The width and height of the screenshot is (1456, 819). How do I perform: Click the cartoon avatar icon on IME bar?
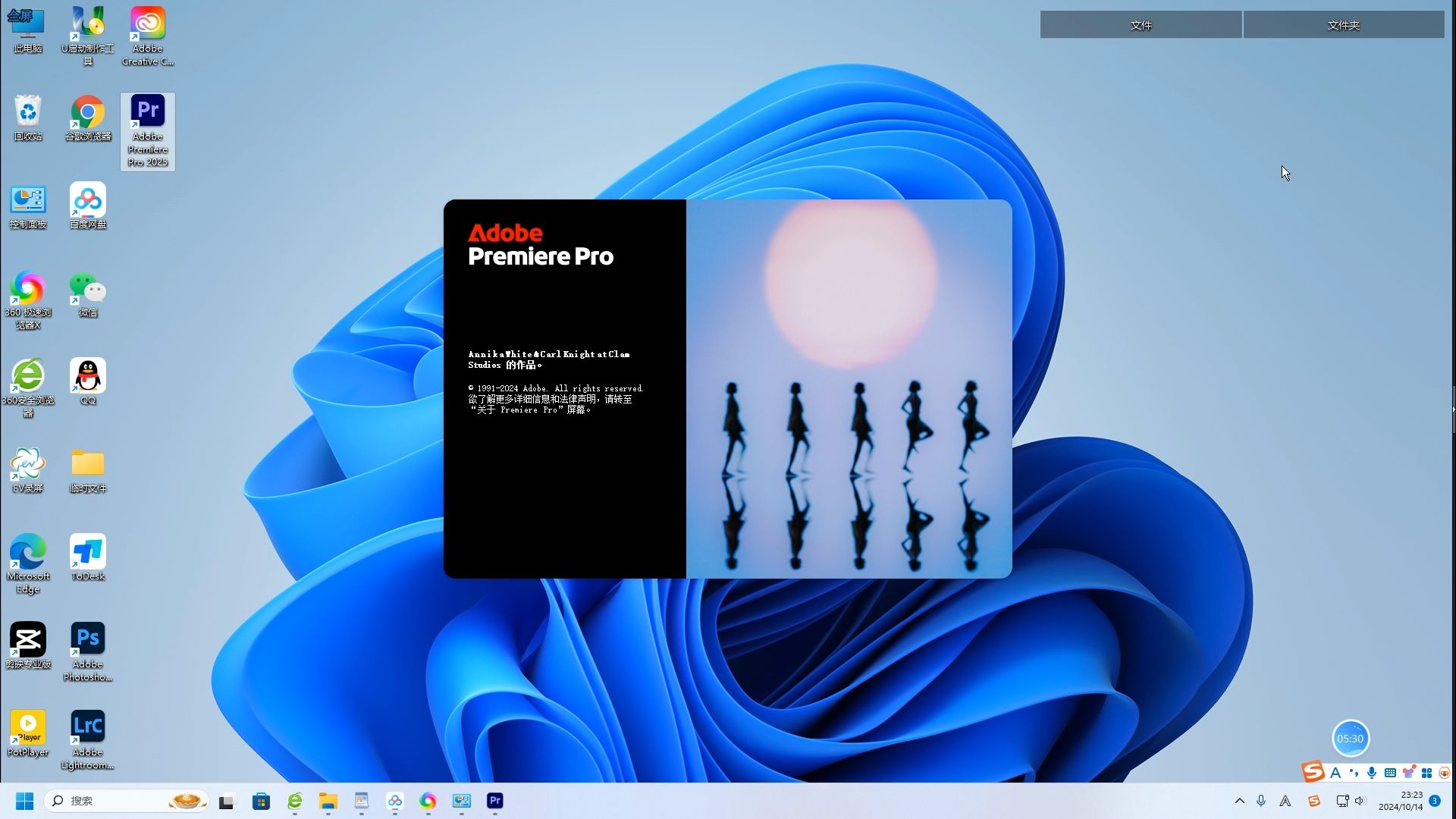[1444, 773]
